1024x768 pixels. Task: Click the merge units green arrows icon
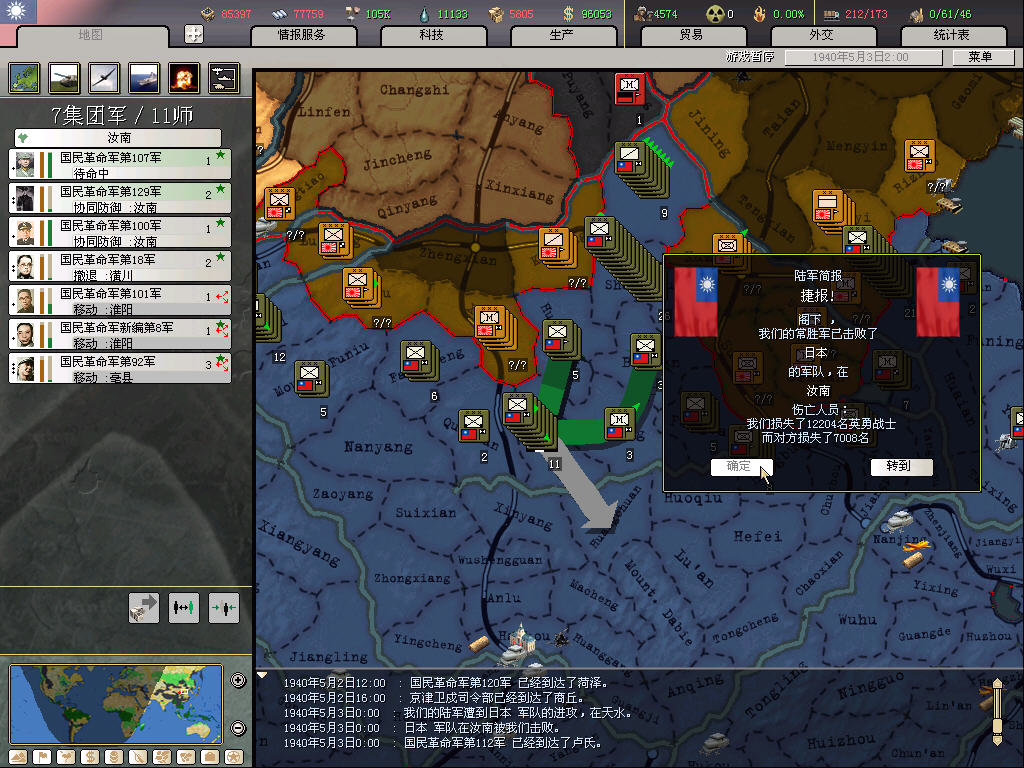[x=224, y=607]
